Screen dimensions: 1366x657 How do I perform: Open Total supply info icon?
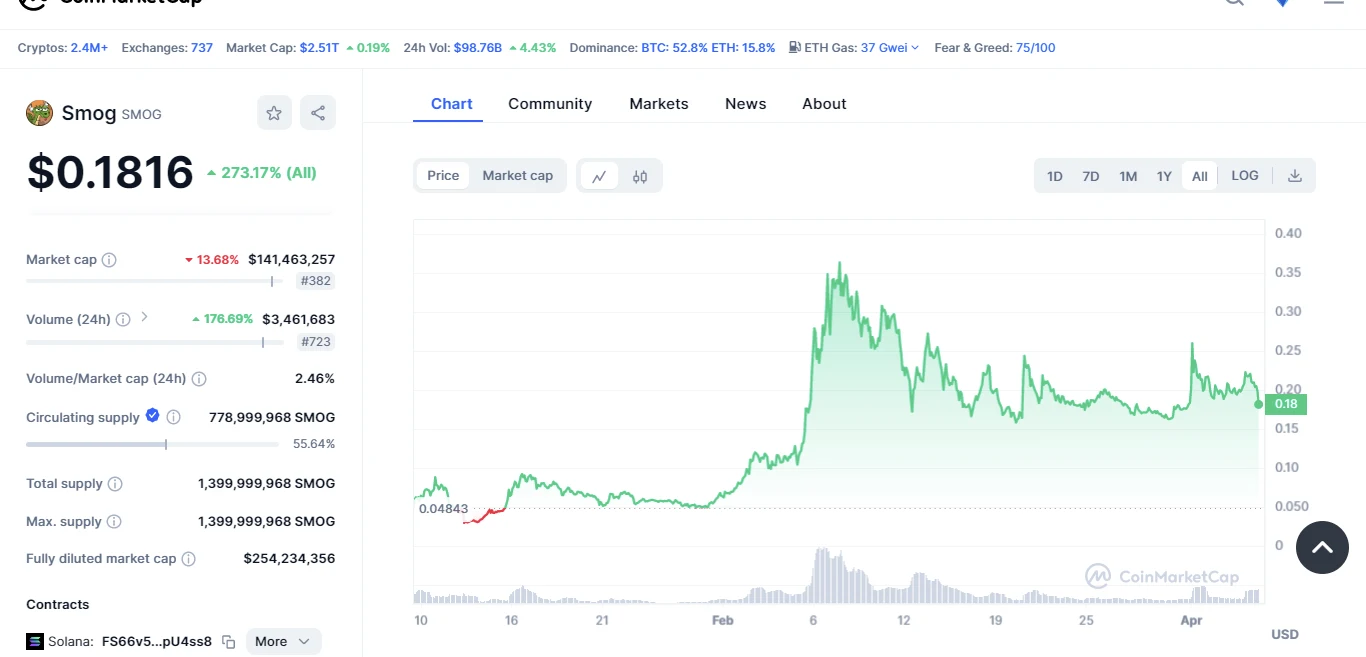pos(115,484)
